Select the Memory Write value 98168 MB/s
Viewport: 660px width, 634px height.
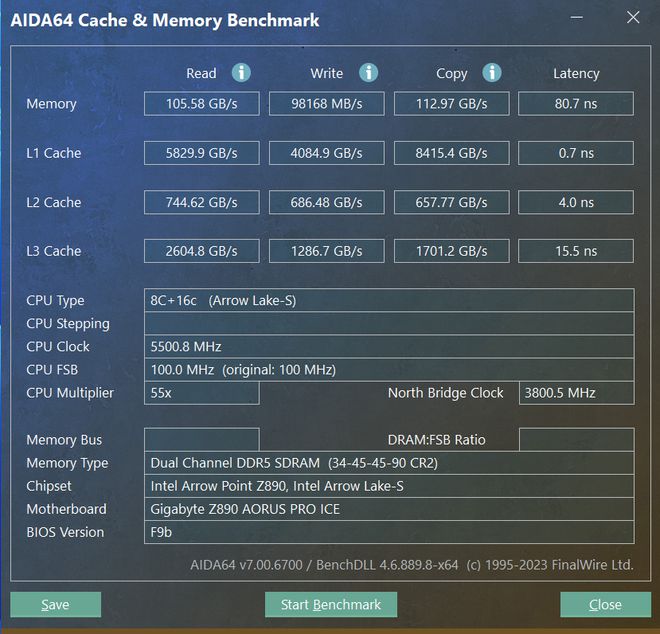[x=327, y=104]
